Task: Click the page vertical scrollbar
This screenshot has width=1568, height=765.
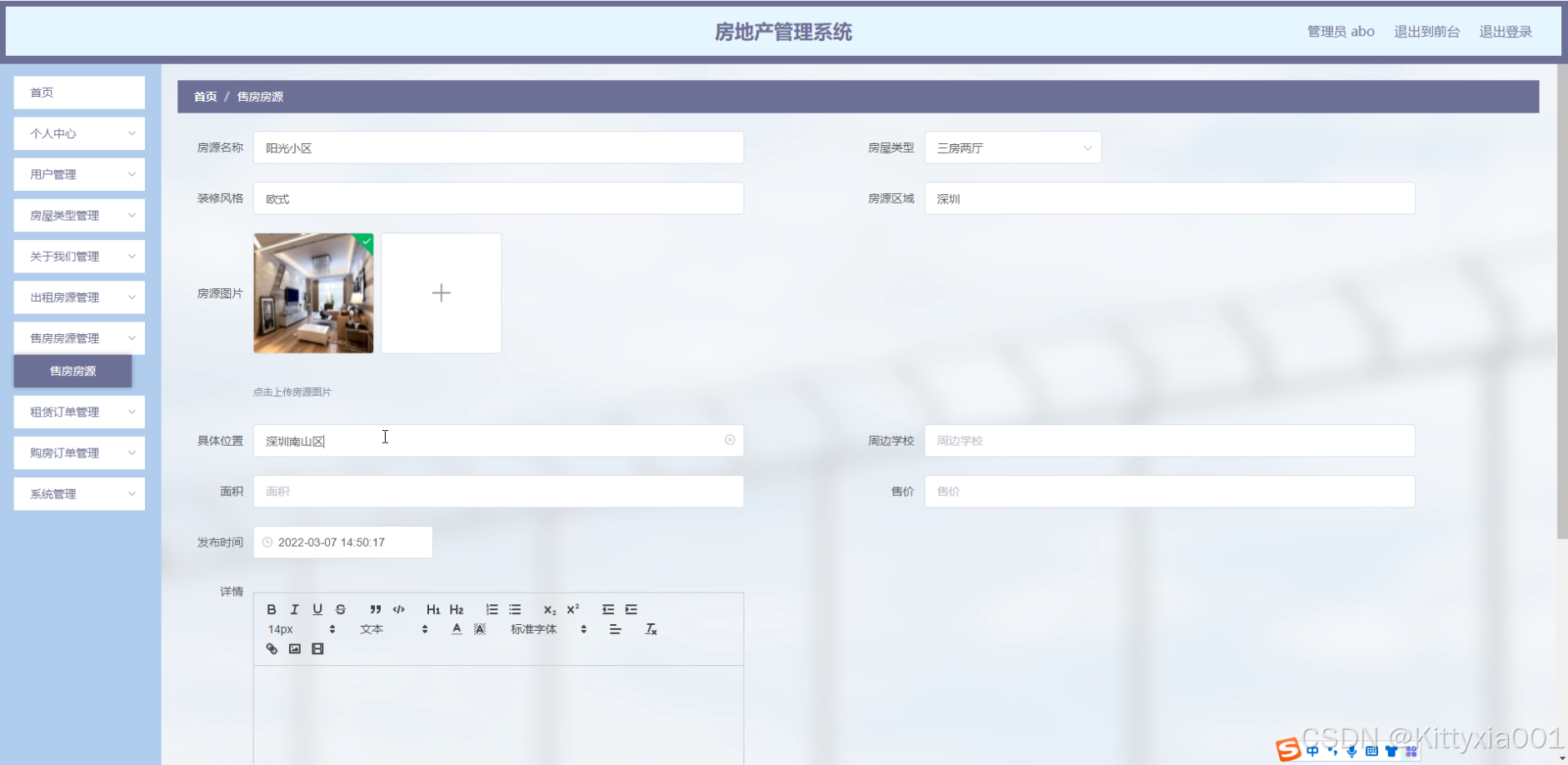Action: [x=1562, y=301]
